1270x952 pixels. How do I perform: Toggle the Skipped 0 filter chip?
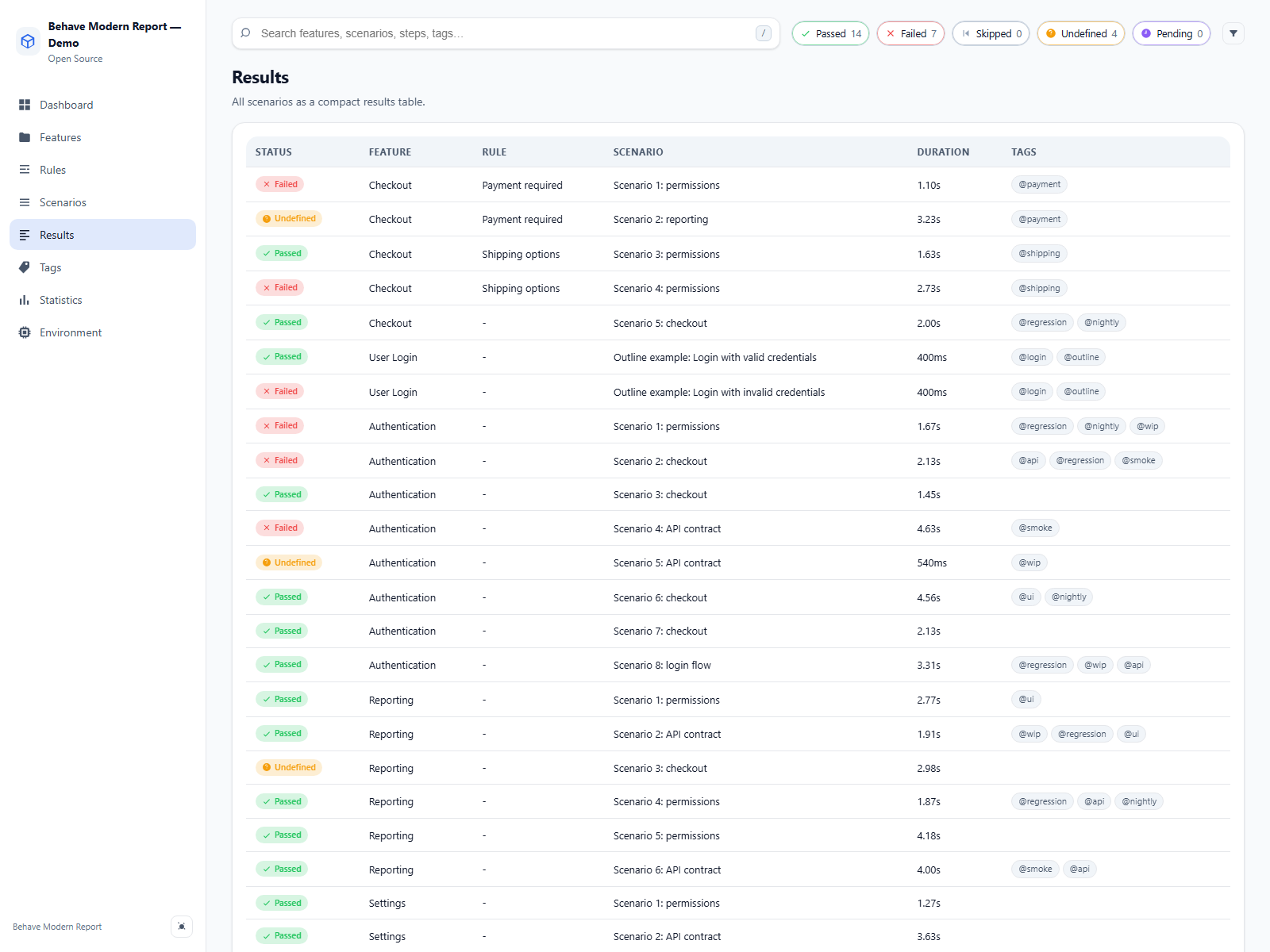pos(991,33)
